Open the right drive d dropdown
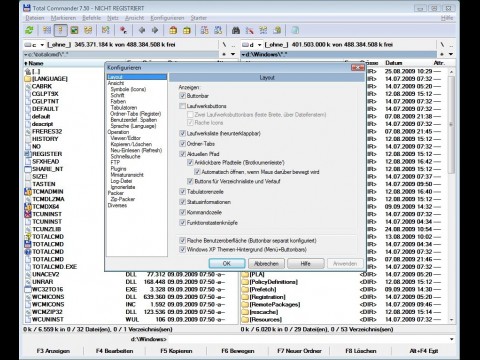 coord(251,45)
